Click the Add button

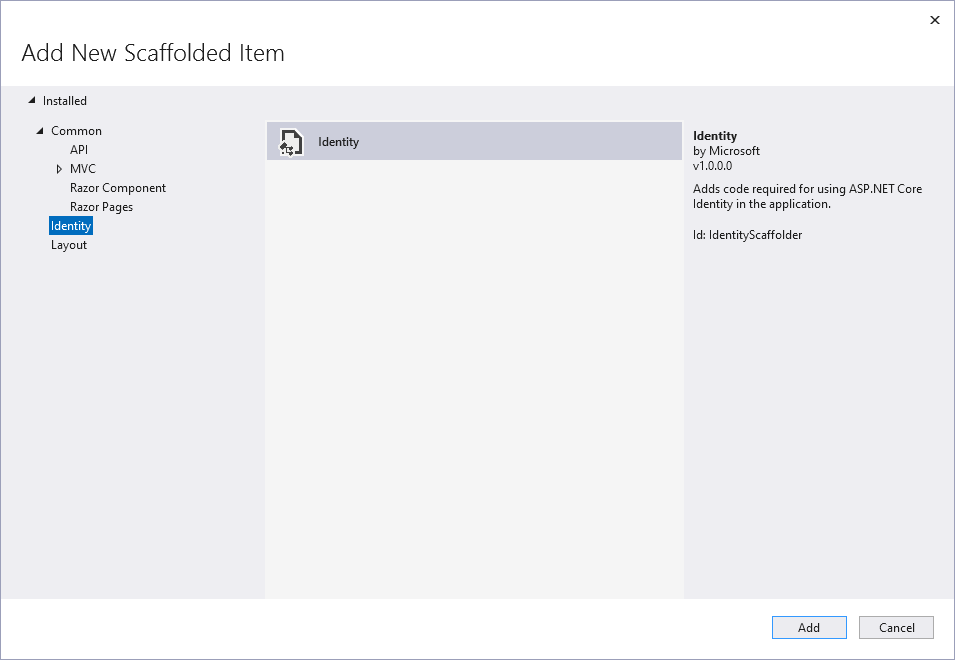click(x=809, y=628)
